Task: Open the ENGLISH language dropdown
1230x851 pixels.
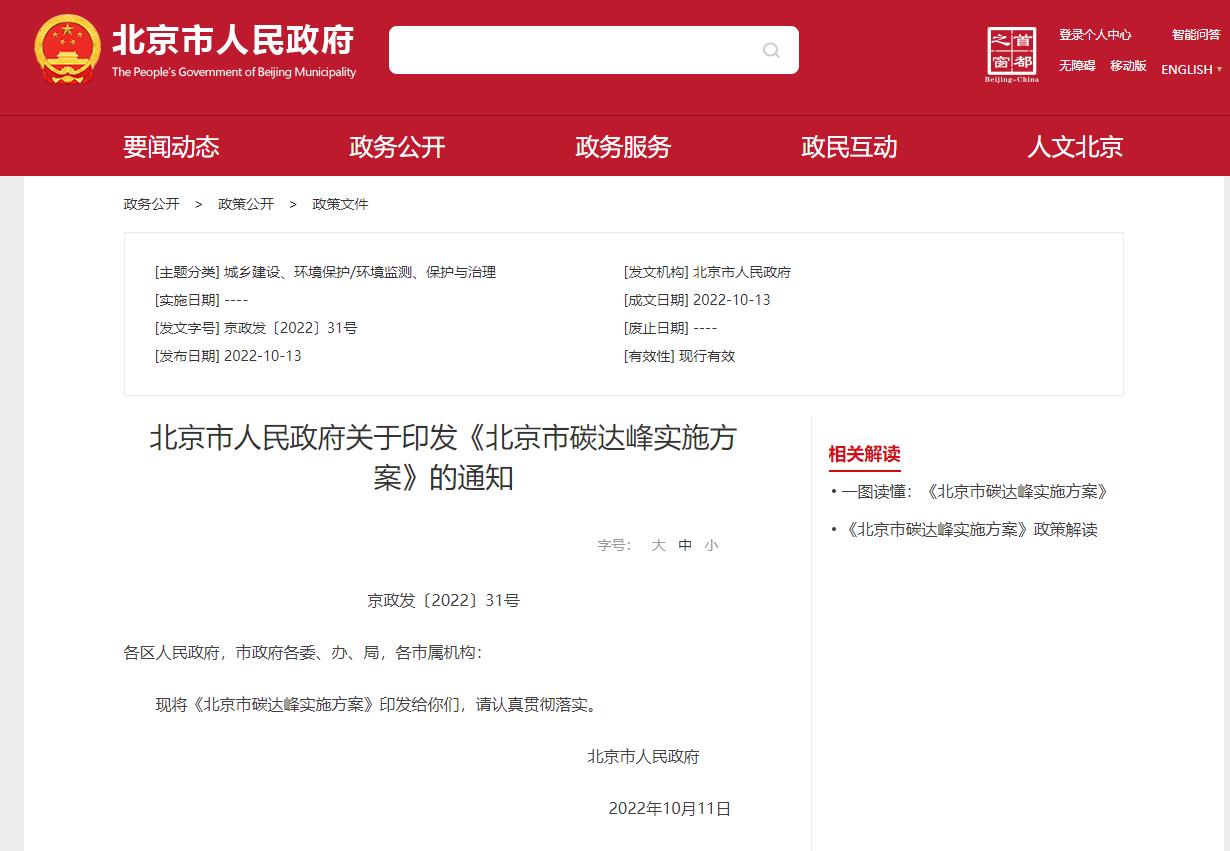Action: point(1192,69)
